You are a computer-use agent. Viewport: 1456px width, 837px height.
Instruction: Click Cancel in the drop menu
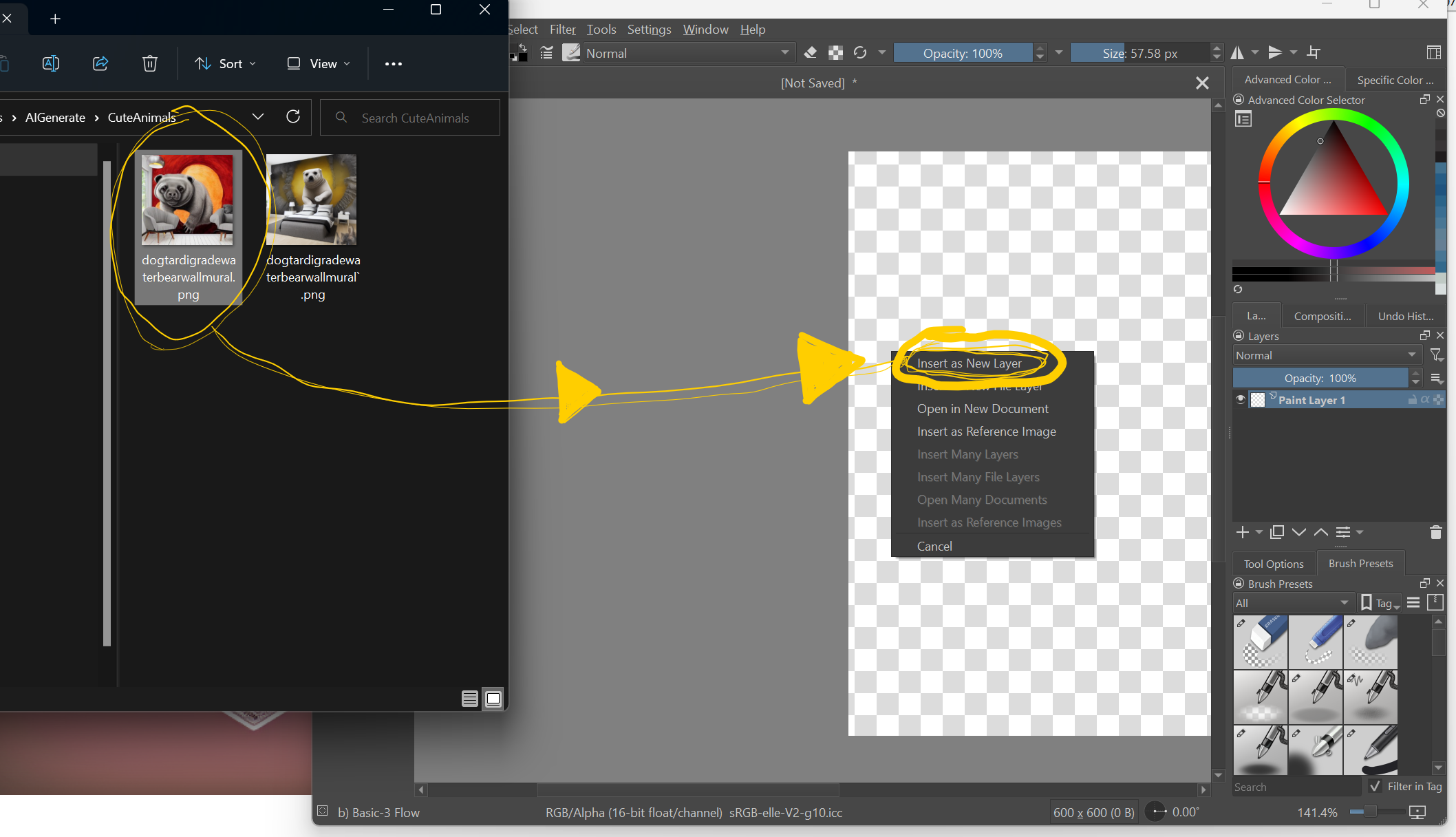934,546
